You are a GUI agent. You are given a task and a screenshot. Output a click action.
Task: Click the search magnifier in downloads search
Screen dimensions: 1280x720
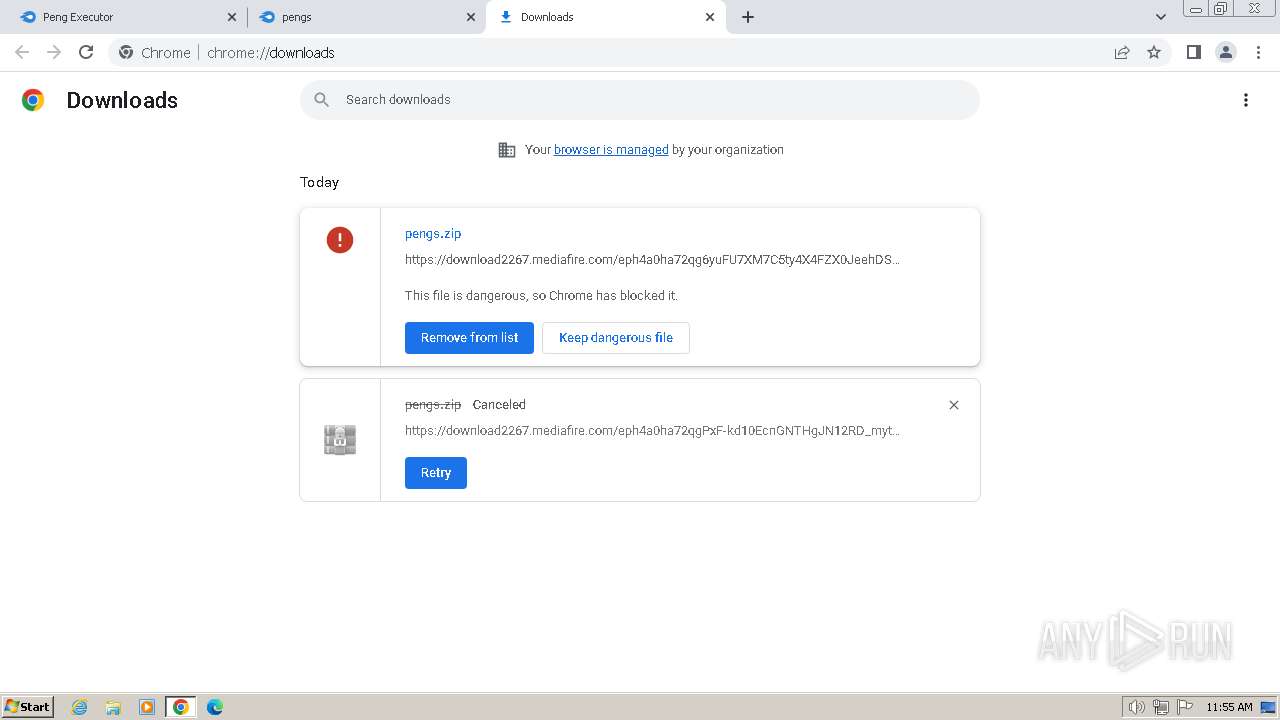point(321,99)
